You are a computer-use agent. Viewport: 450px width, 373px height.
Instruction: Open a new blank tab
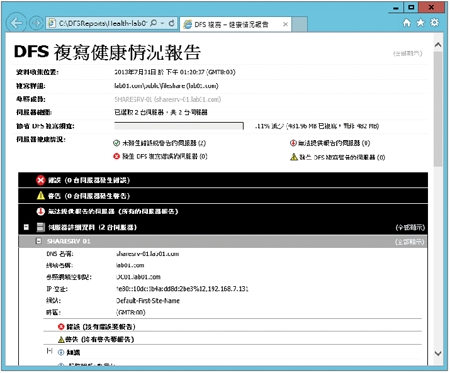[299, 24]
